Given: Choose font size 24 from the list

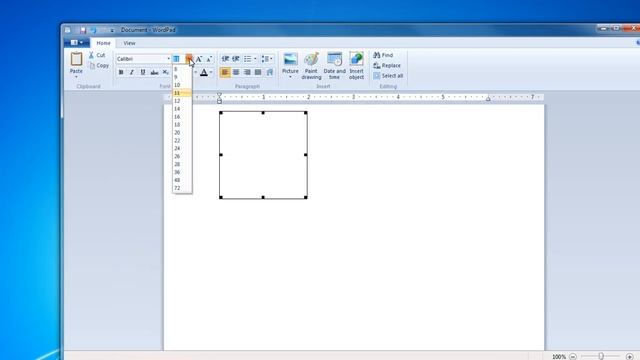Looking at the screenshot, I should pos(182,148).
